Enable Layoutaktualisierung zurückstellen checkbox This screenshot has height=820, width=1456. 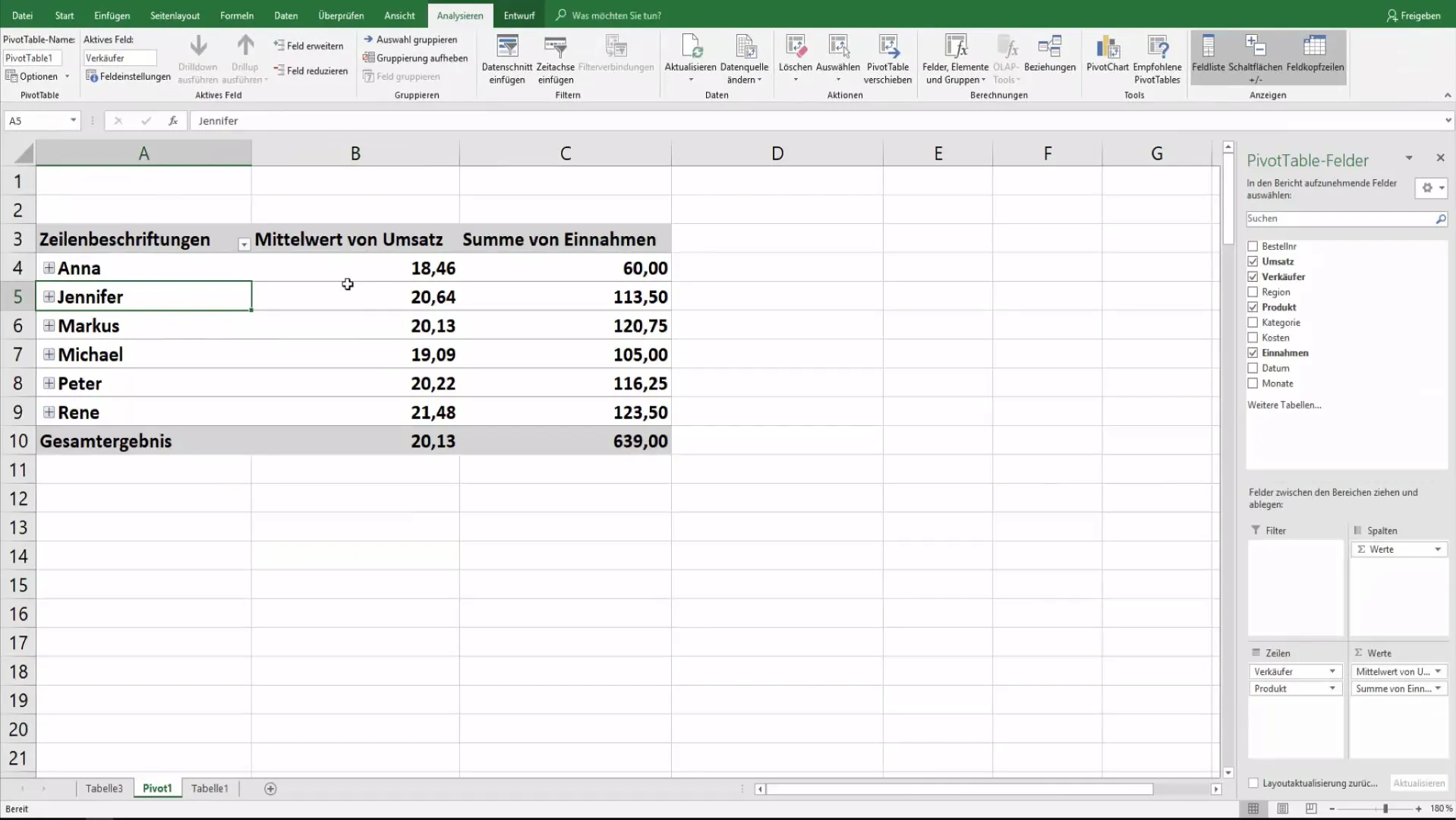1253,784
